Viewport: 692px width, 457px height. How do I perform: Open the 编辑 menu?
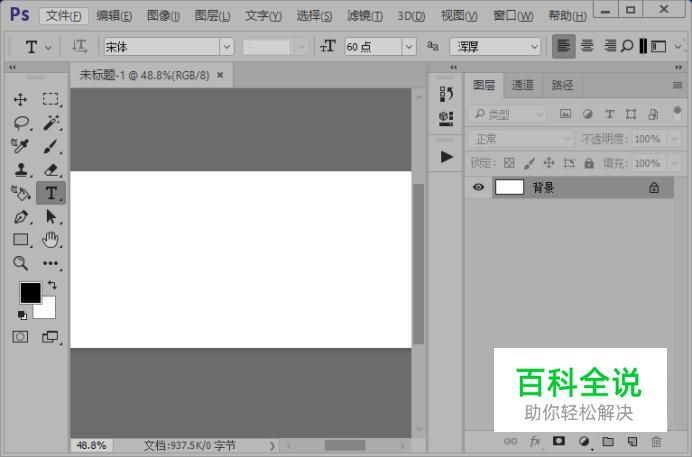114,16
